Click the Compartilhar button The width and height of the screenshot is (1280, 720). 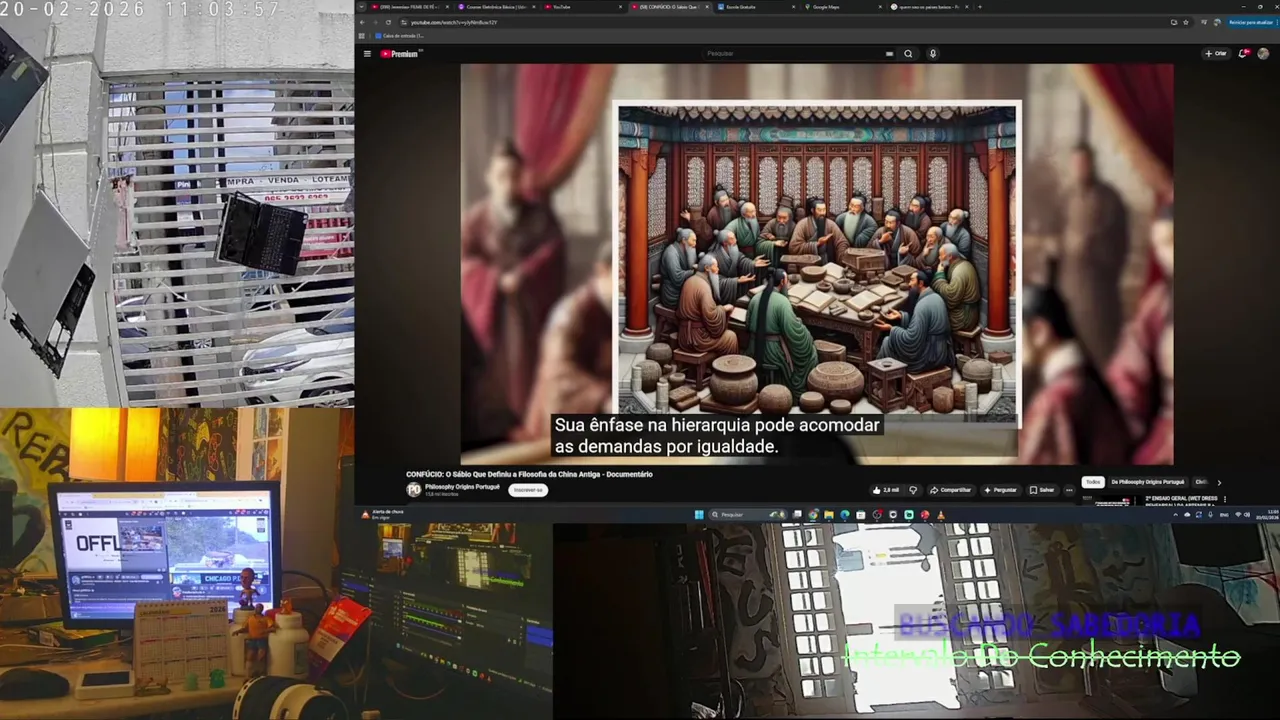(950, 490)
